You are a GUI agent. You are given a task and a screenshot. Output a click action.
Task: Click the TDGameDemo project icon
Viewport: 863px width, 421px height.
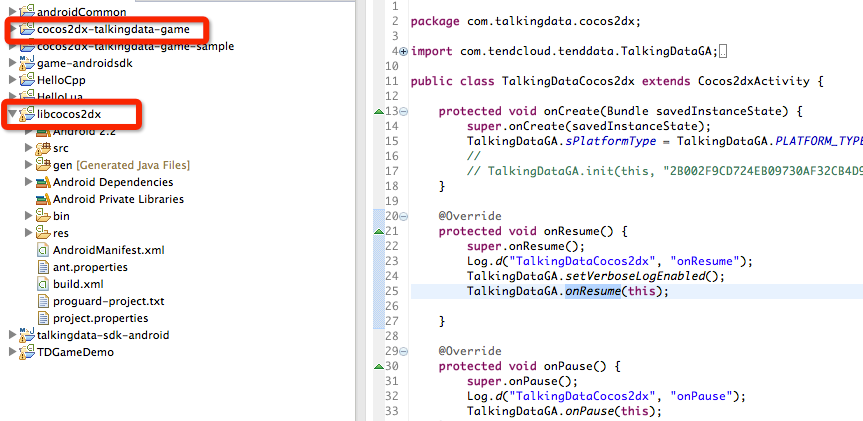coord(27,352)
